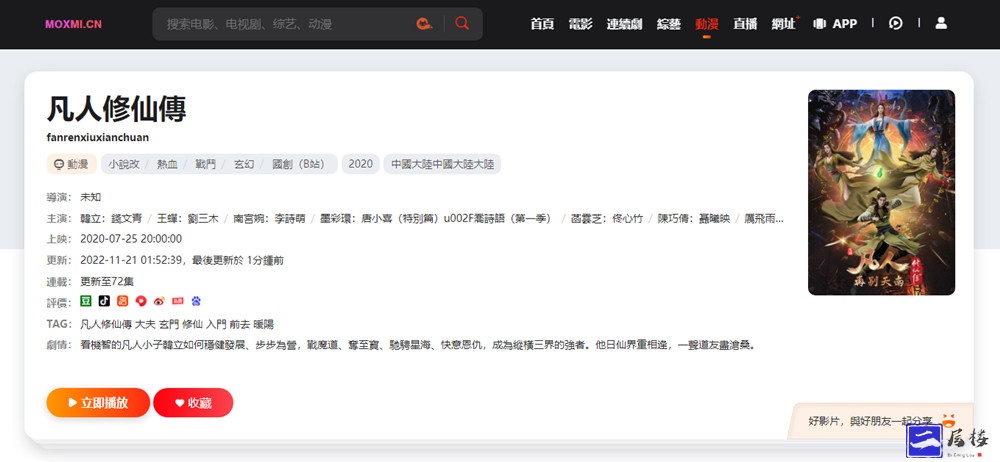Screen dimensions: 1000x462
Task: Click the MOXMI.CN site logo
Action: click(73, 24)
